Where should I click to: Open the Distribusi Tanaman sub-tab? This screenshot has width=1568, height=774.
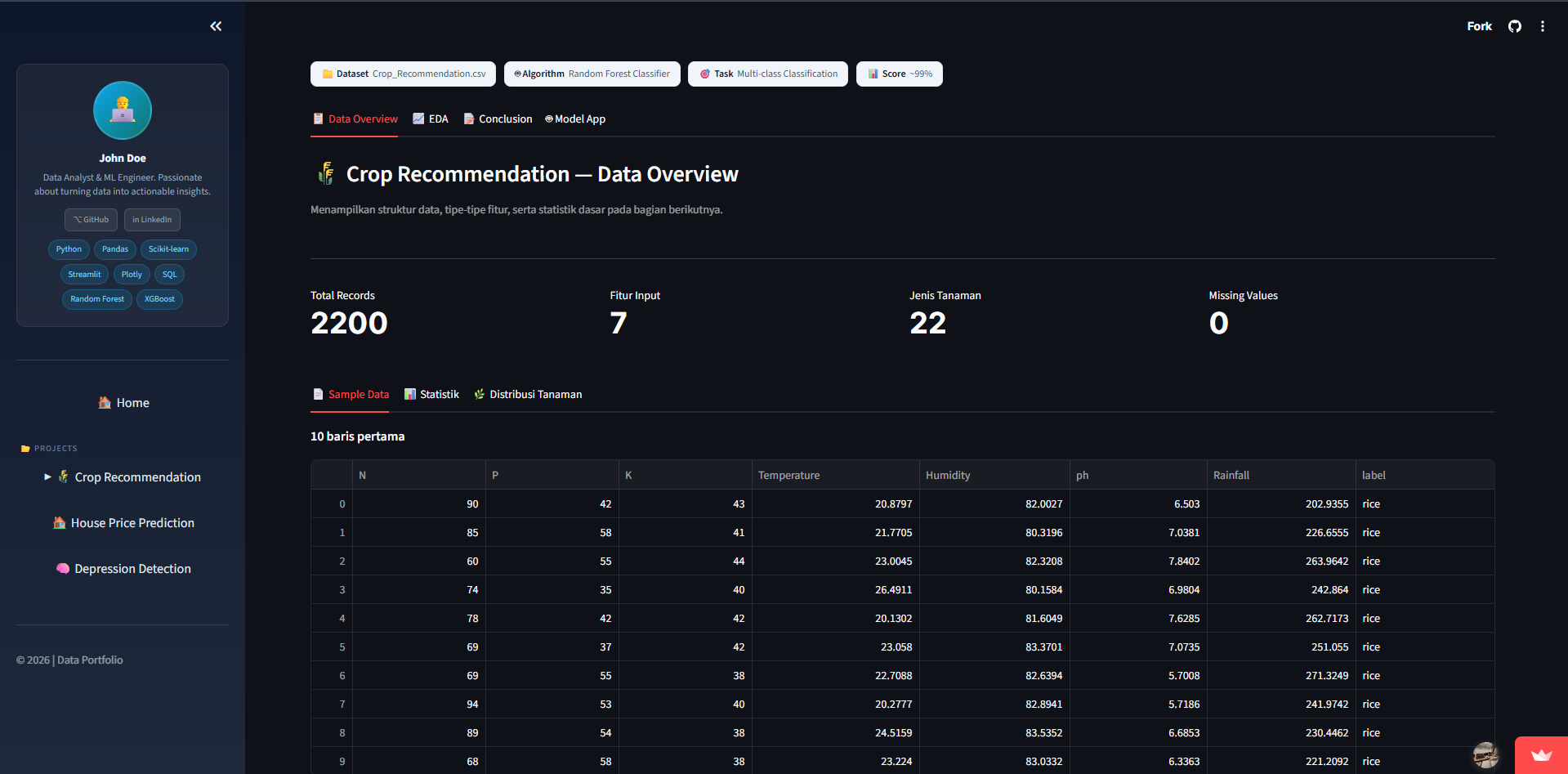pyautogui.click(x=528, y=394)
